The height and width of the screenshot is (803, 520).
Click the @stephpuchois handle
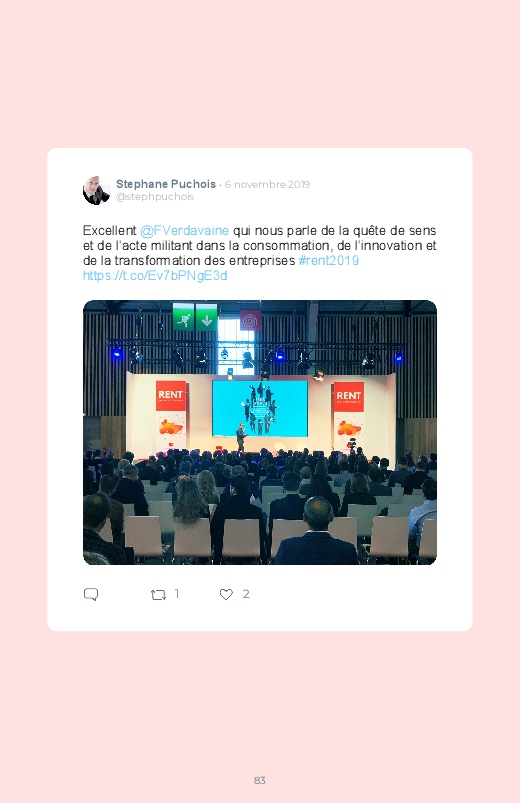[155, 197]
